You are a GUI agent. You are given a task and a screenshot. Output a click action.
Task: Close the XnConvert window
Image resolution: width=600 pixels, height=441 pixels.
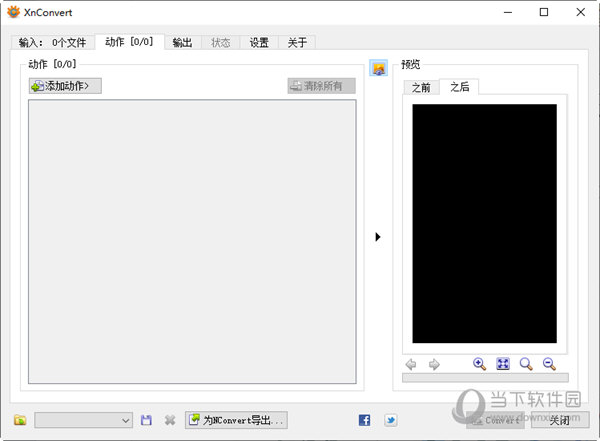tap(580, 12)
